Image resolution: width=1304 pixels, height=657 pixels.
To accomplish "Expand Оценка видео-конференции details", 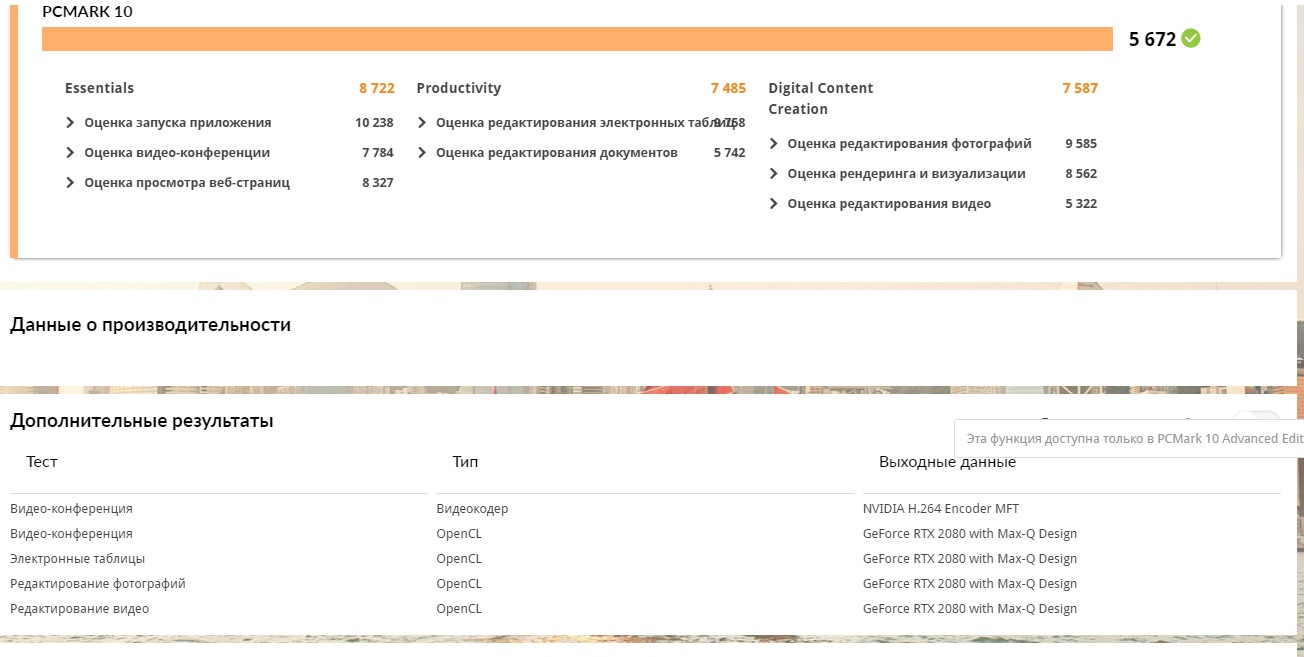I will point(71,153).
